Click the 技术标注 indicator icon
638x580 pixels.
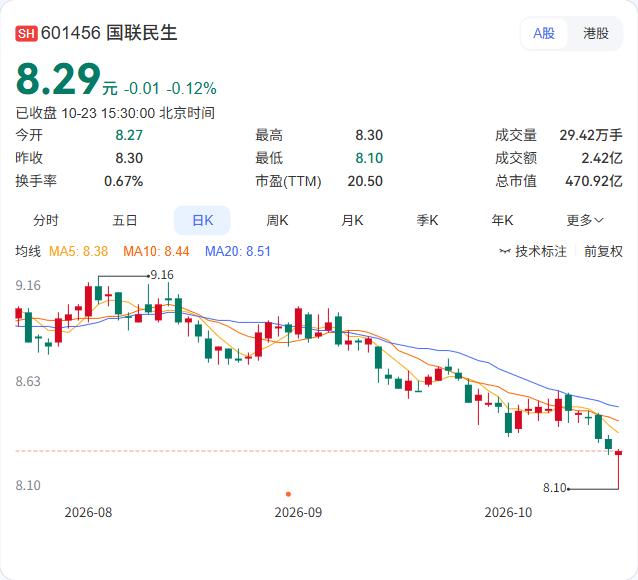pos(505,251)
